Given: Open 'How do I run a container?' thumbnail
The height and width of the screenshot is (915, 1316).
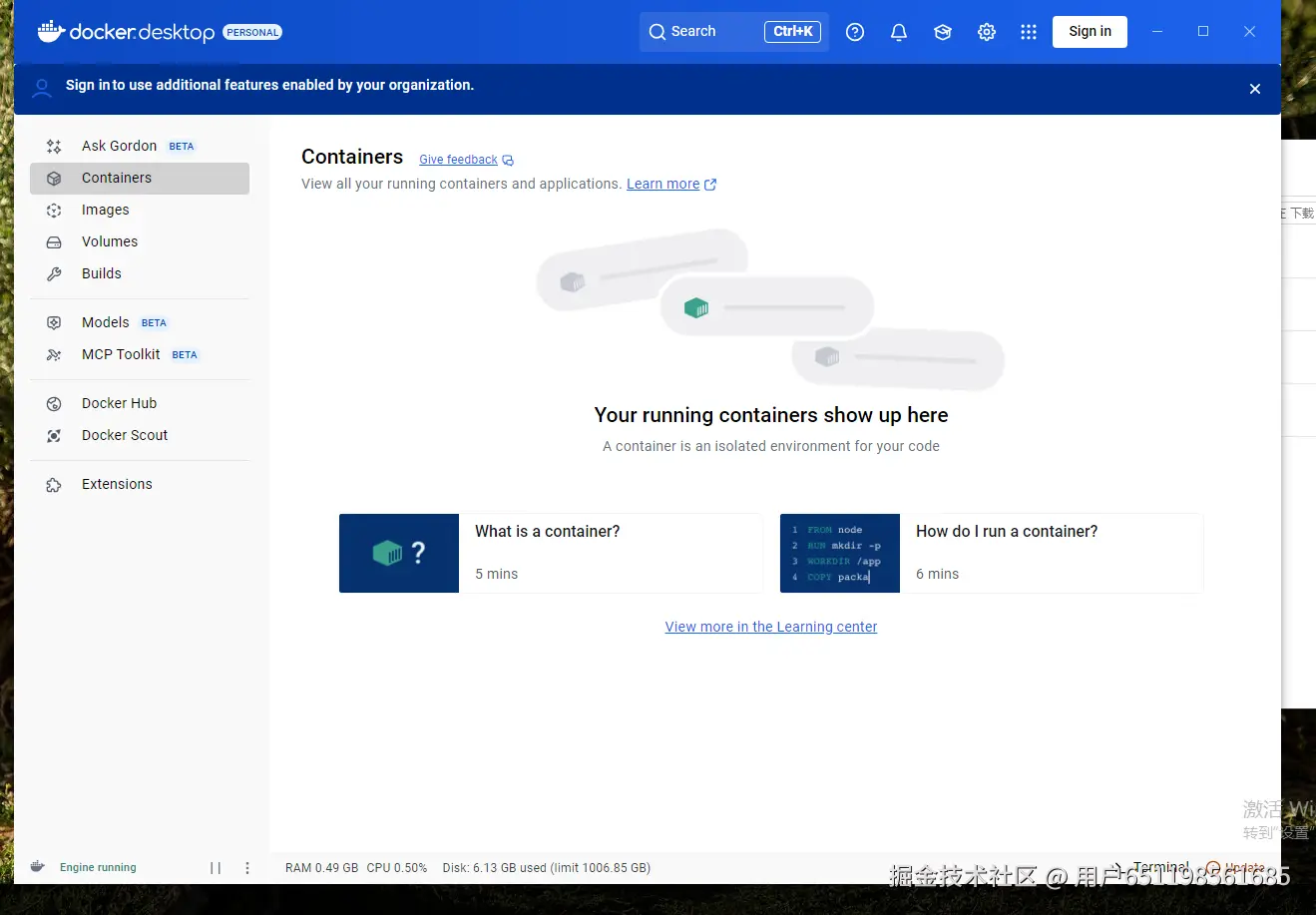Looking at the screenshot, I should 840,553.
